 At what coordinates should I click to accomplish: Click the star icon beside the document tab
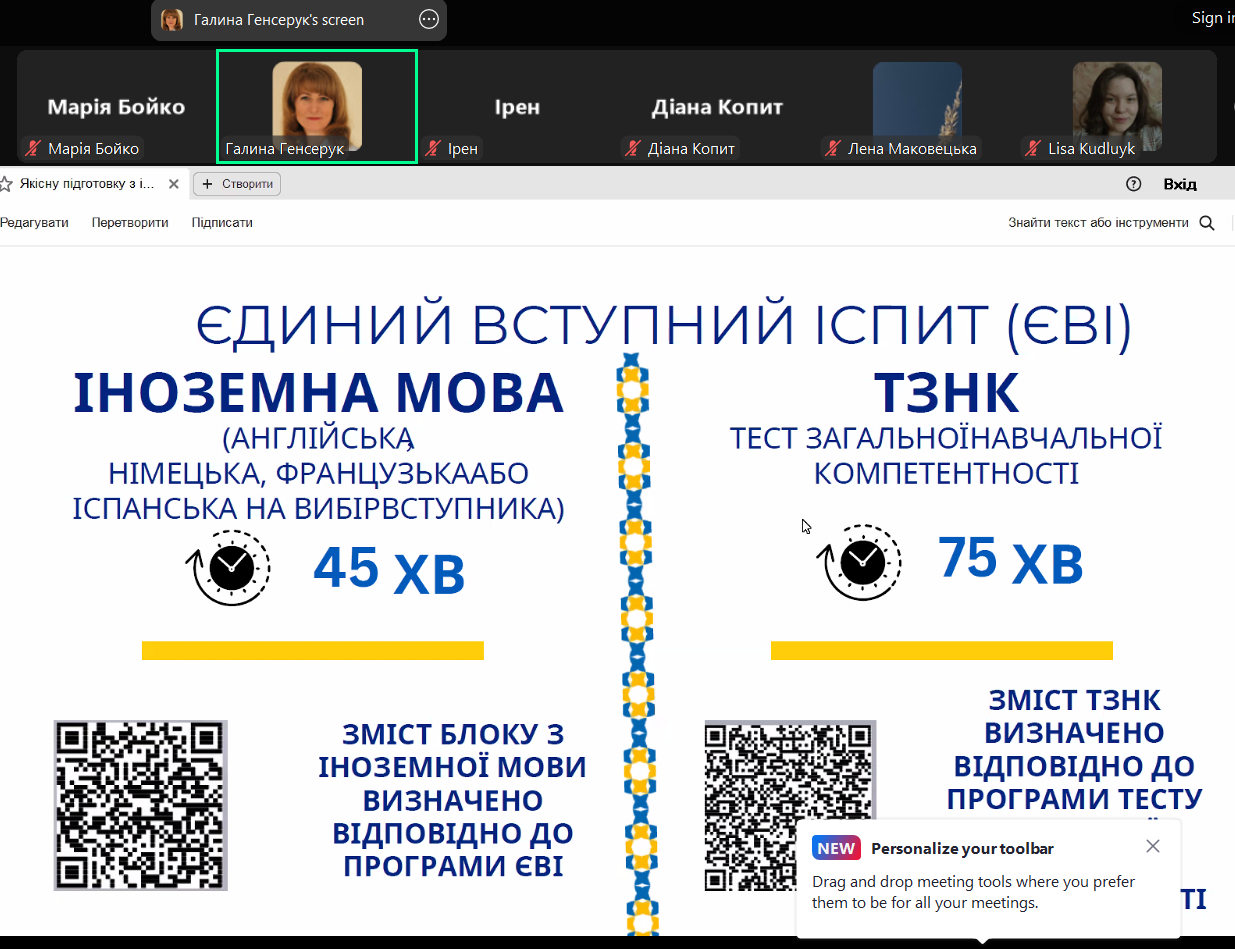tap(8, 183)
